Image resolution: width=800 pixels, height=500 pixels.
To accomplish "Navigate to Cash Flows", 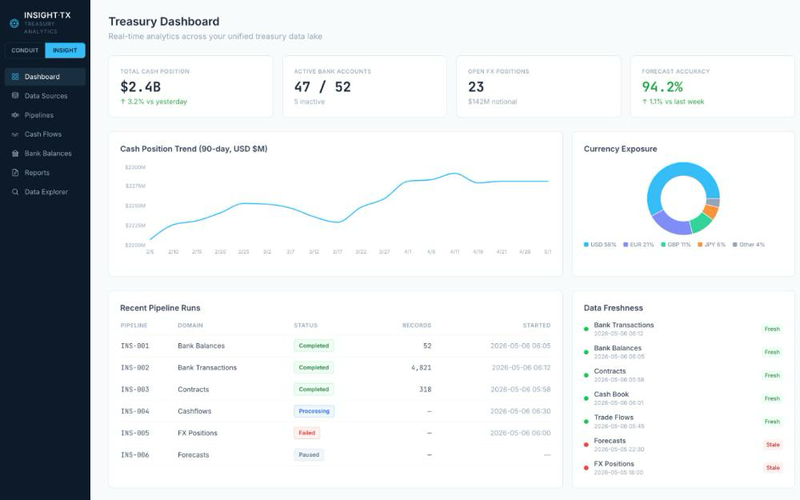I will click(45, 134).
